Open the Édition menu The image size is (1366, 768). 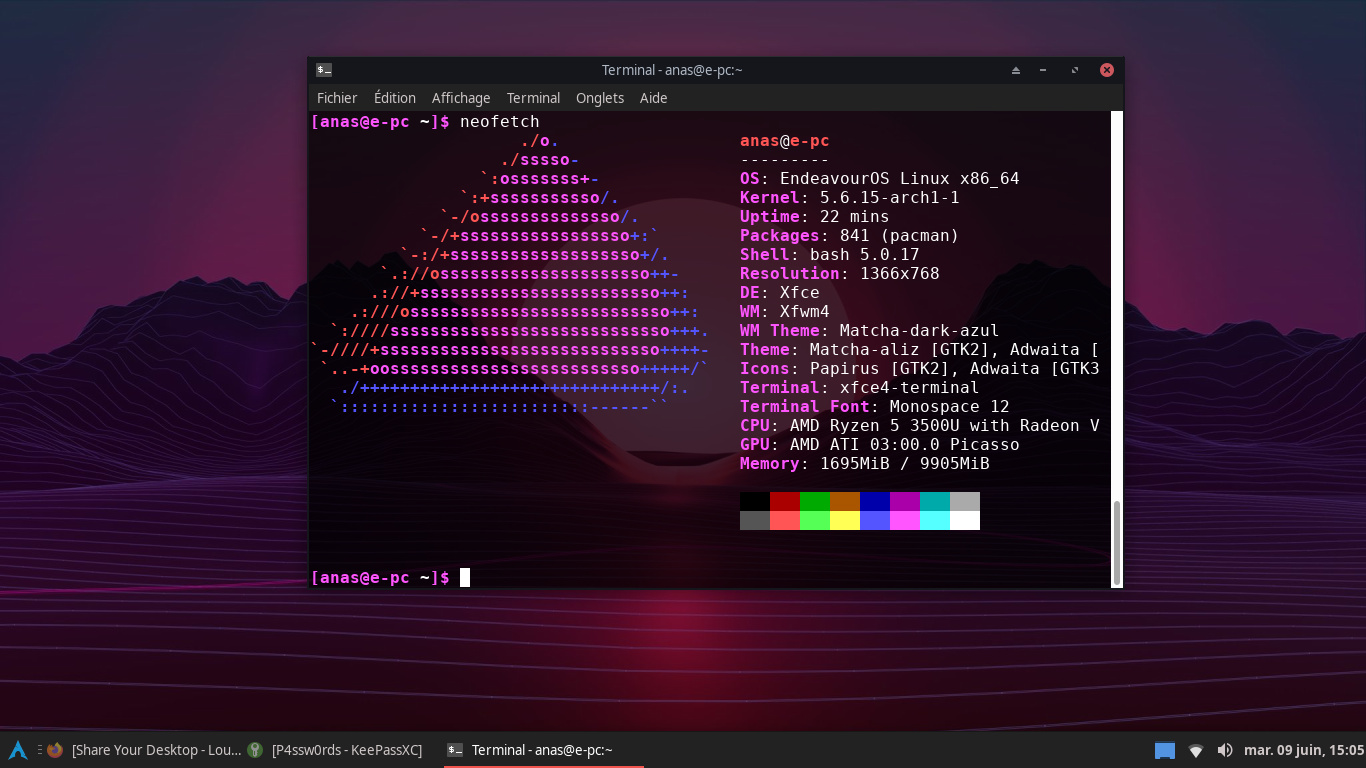point(395,98)
